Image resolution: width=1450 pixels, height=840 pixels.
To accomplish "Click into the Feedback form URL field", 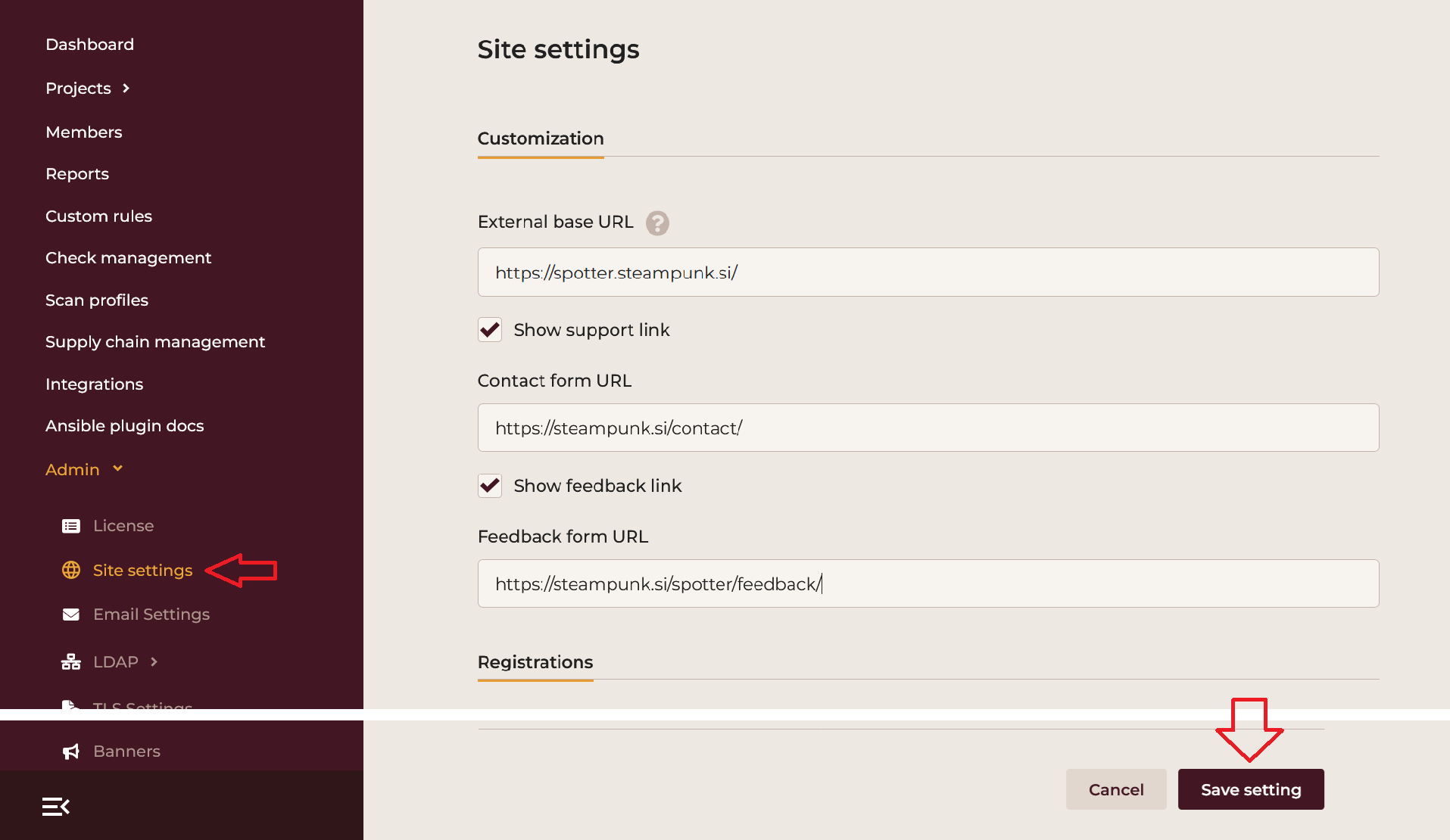I will (928, 583).
